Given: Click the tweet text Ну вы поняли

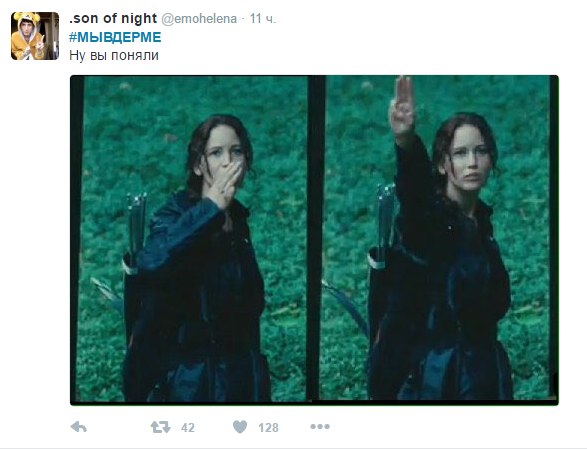Looking at the screenshot, I should pyautogui.click(x=114, y=55).
